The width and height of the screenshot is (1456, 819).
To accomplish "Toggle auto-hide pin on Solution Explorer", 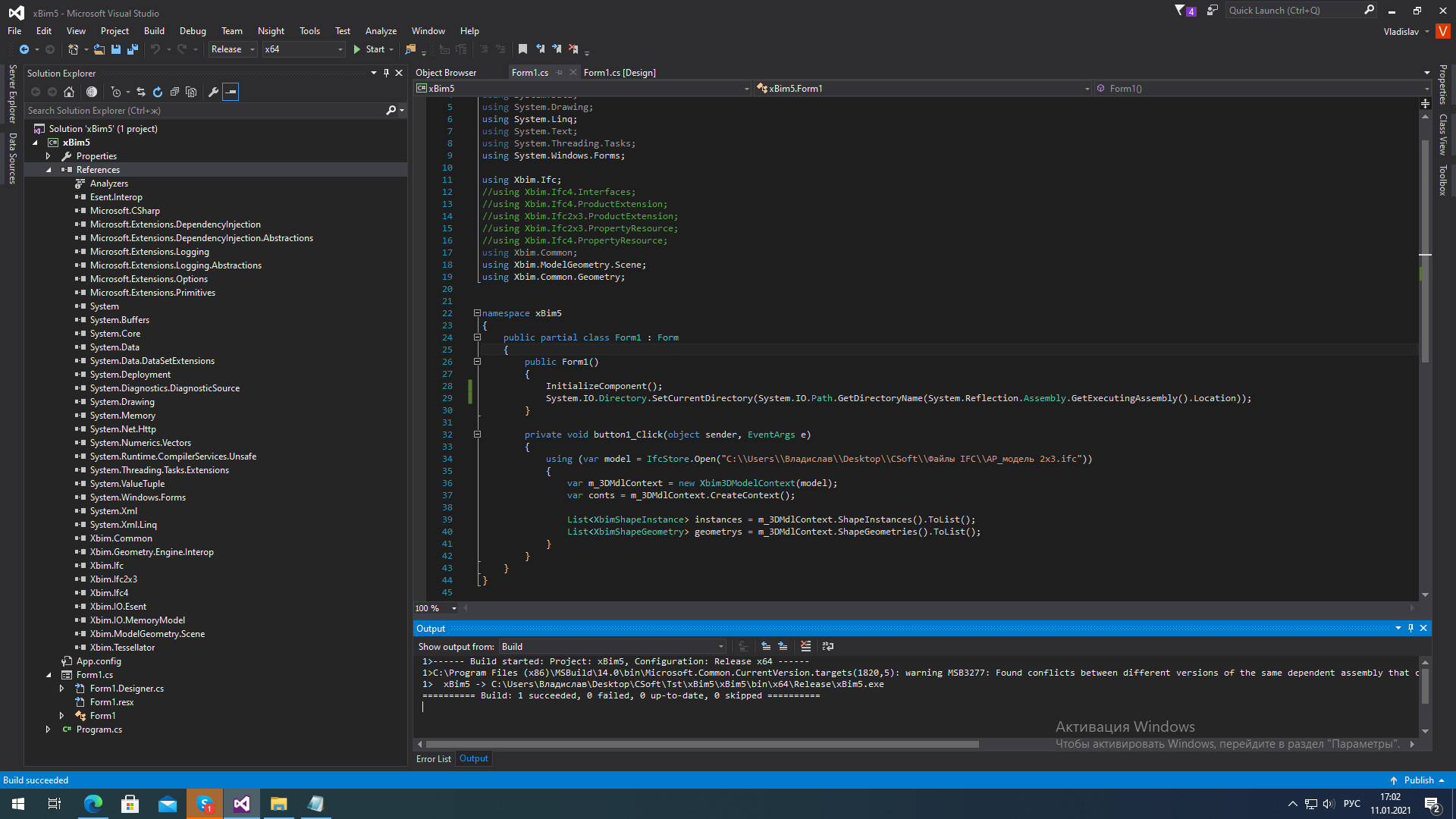I will [x=387, y=73].
